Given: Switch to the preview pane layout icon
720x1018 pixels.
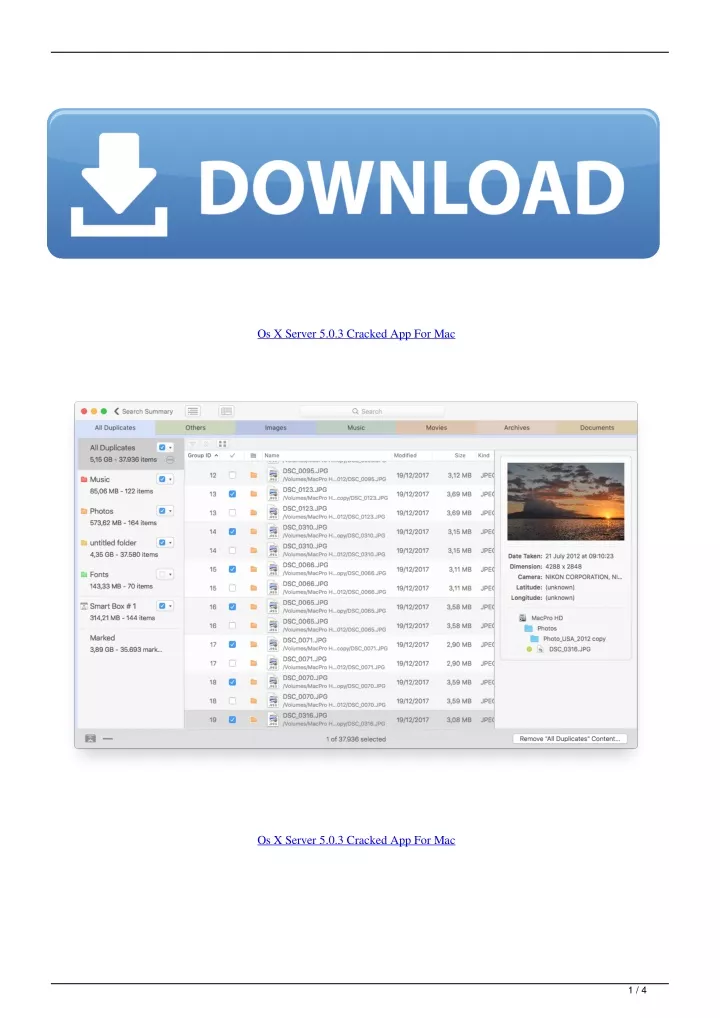Looking at the screenshot, I should pos(226,411).
